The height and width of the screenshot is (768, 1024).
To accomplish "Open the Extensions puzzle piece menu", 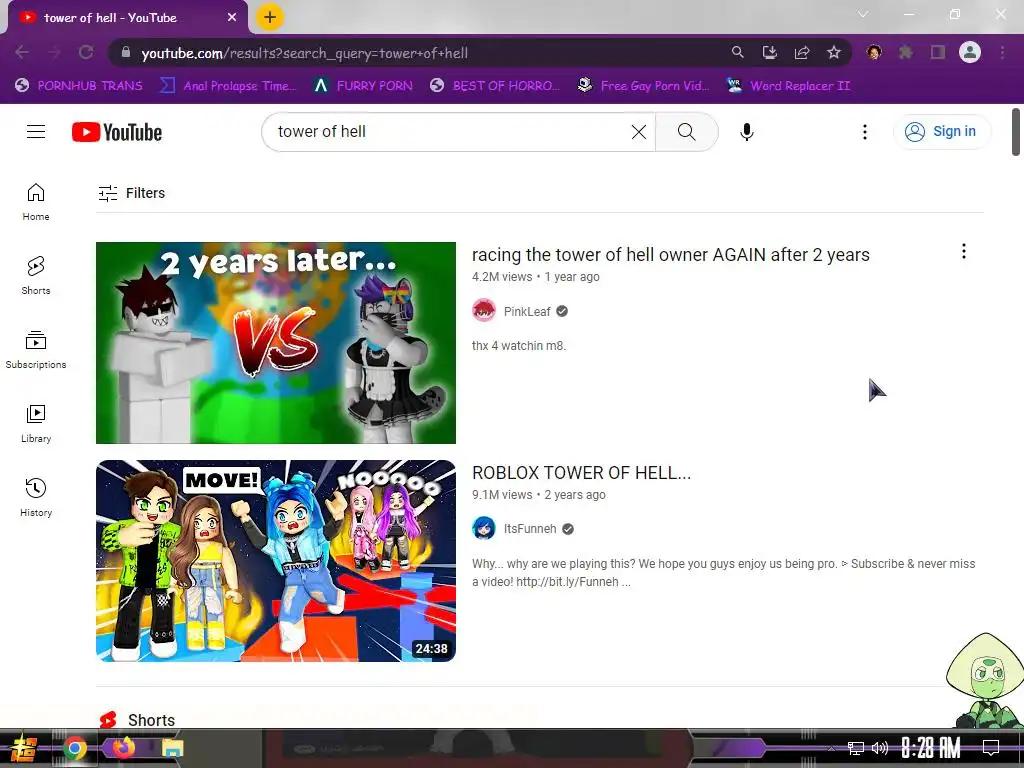I will click(x=906, y=52).
